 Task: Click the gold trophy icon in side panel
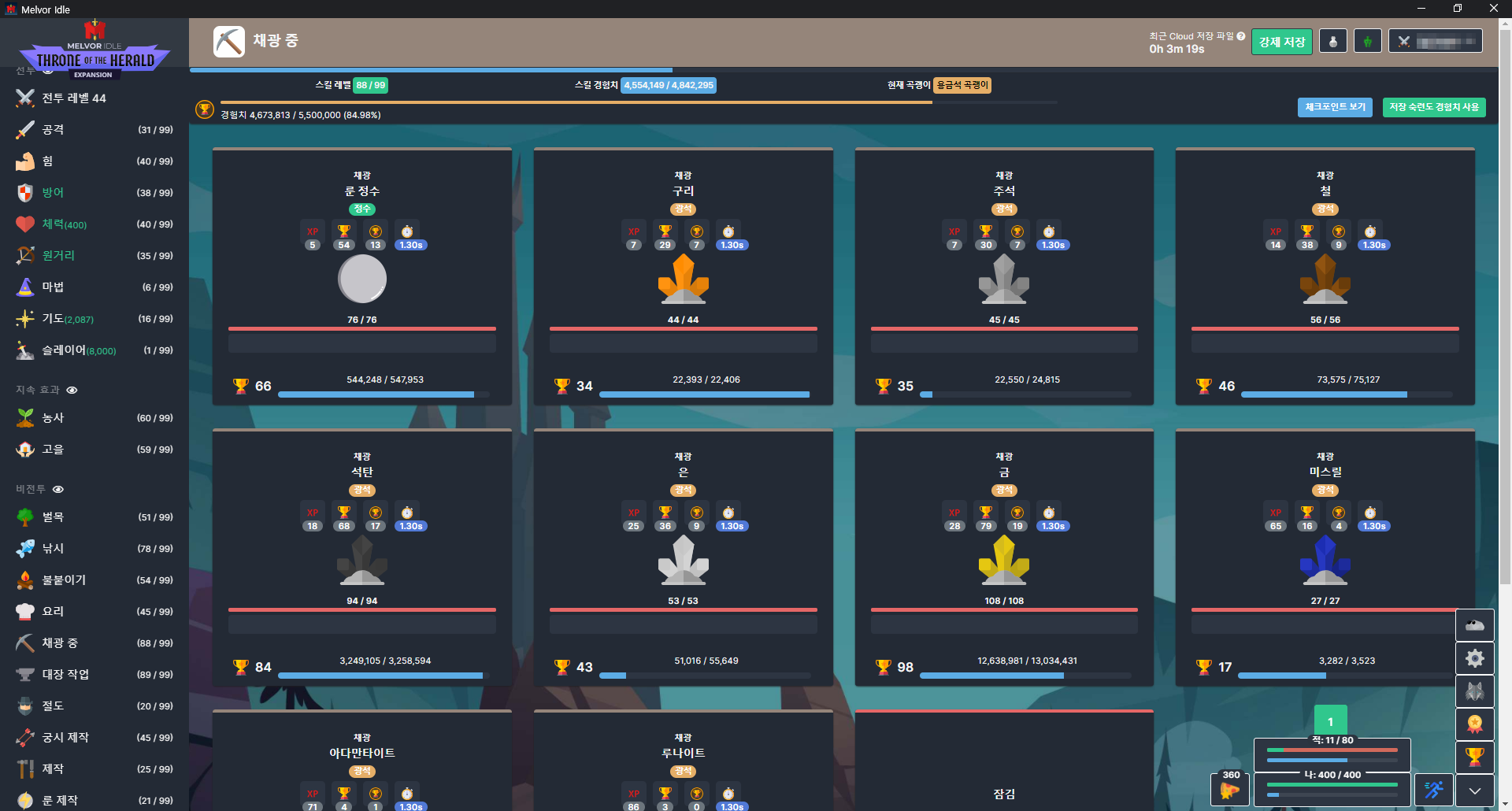pos(1475,757)
